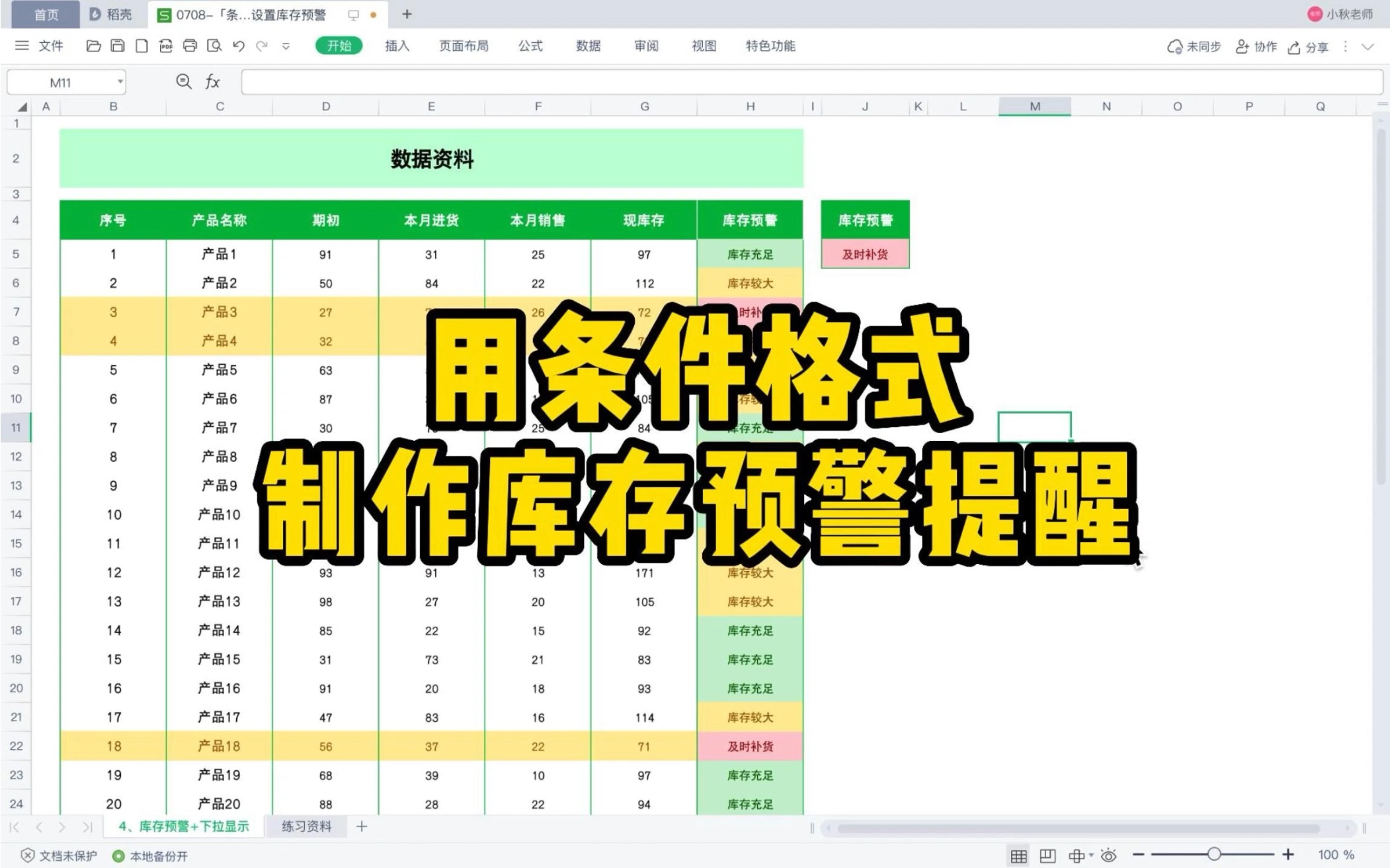The image size is (1390, 868).
Task: Click the 100 % zoom level
Action: coord(1336,855)
